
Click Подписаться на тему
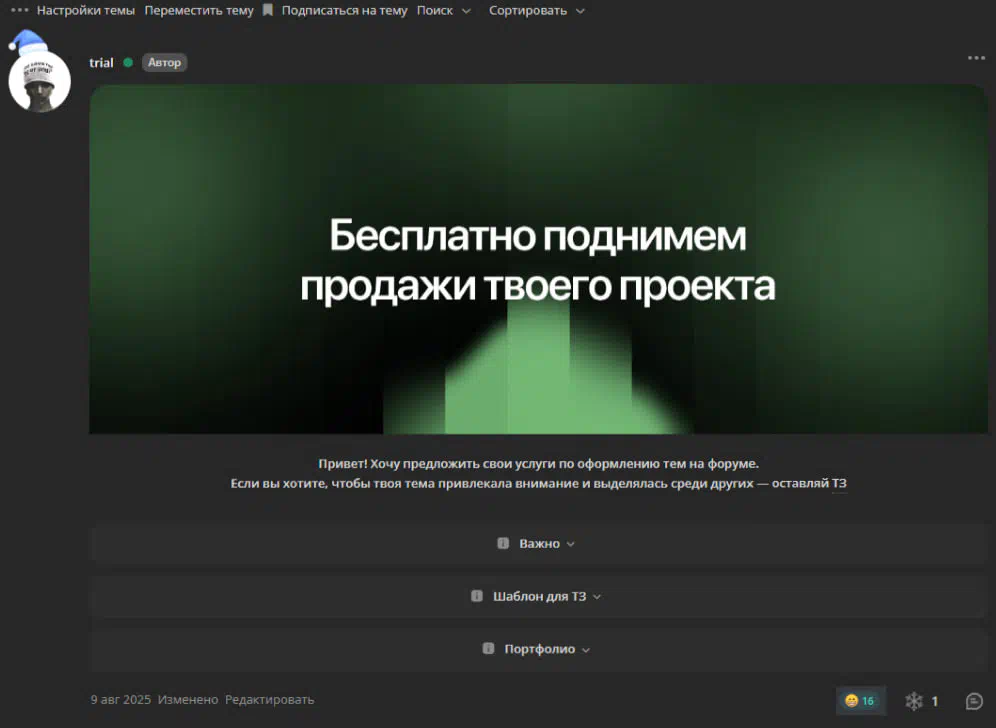[x=344, y=11]
